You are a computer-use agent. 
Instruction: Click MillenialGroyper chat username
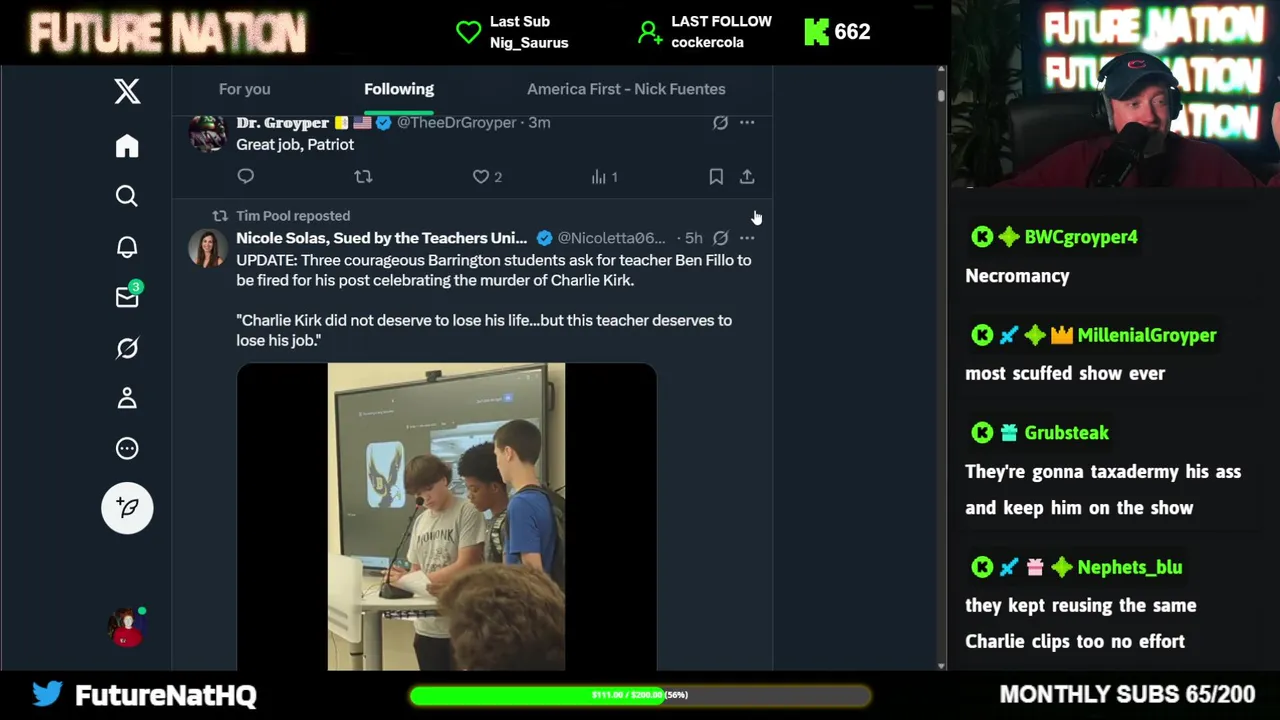pos(1147,335)
